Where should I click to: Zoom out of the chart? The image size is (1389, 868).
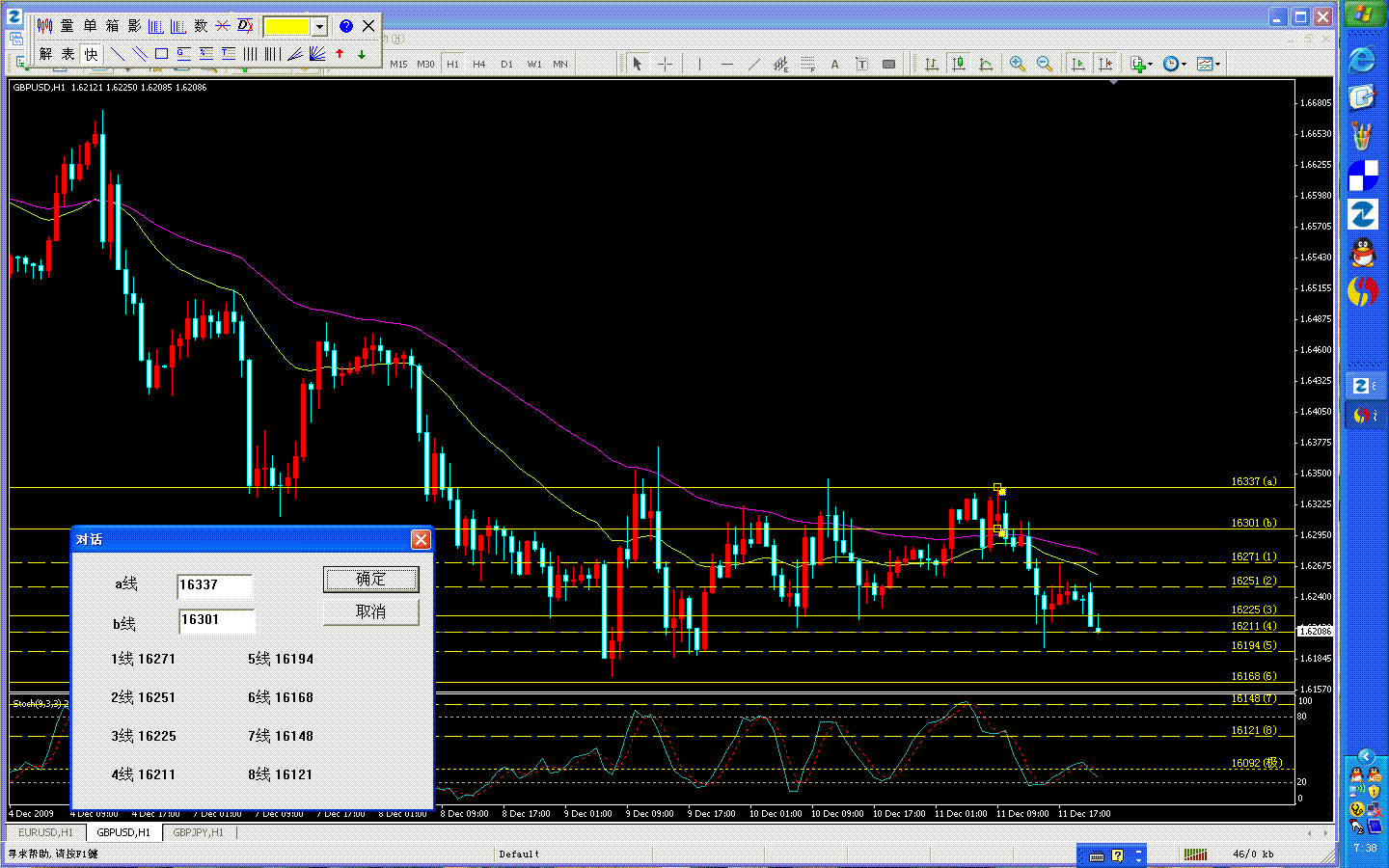1044,64
